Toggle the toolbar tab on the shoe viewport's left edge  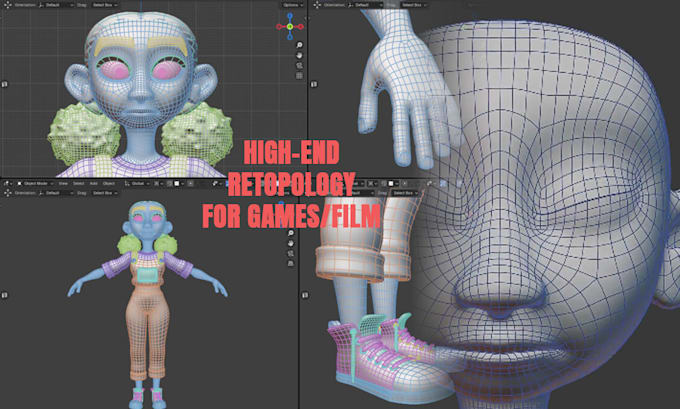(x=305, y=295)
